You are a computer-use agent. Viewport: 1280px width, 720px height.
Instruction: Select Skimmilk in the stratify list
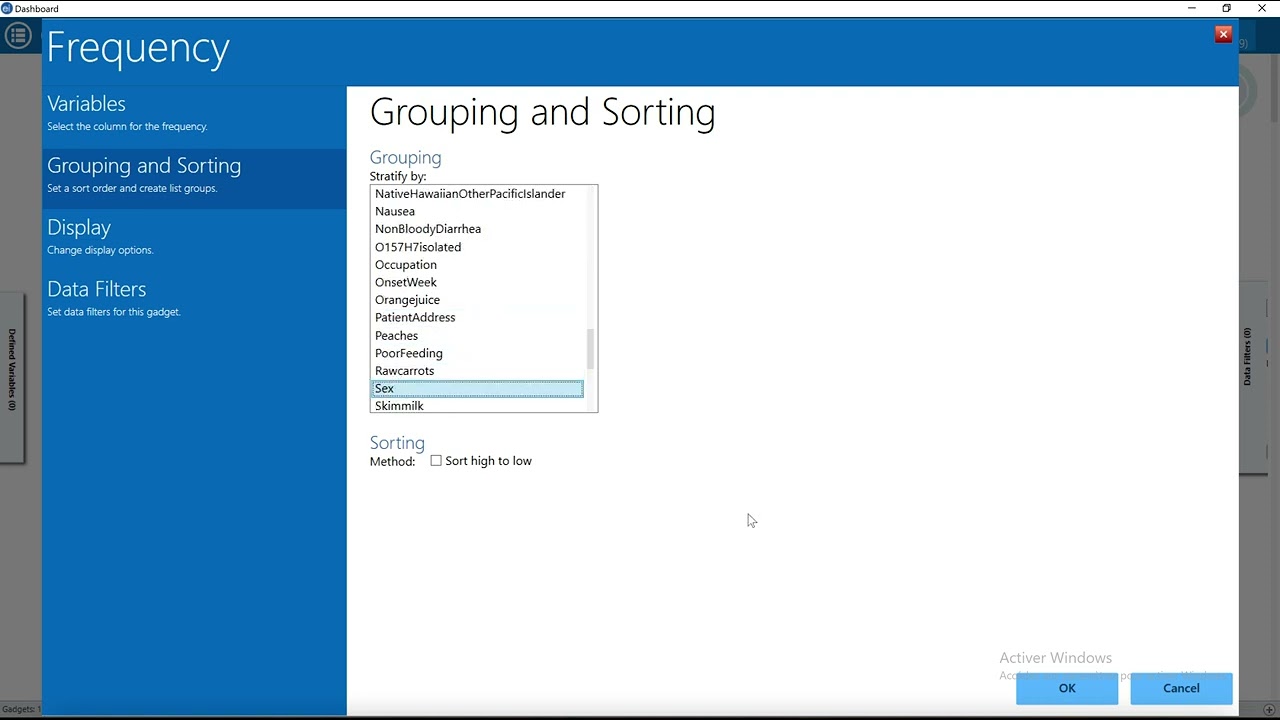coord(477,405)
